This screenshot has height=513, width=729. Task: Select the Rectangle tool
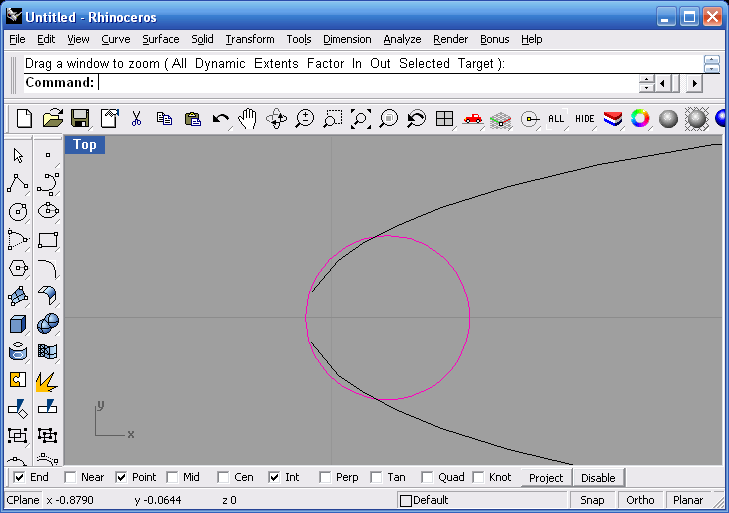point(48,240)
